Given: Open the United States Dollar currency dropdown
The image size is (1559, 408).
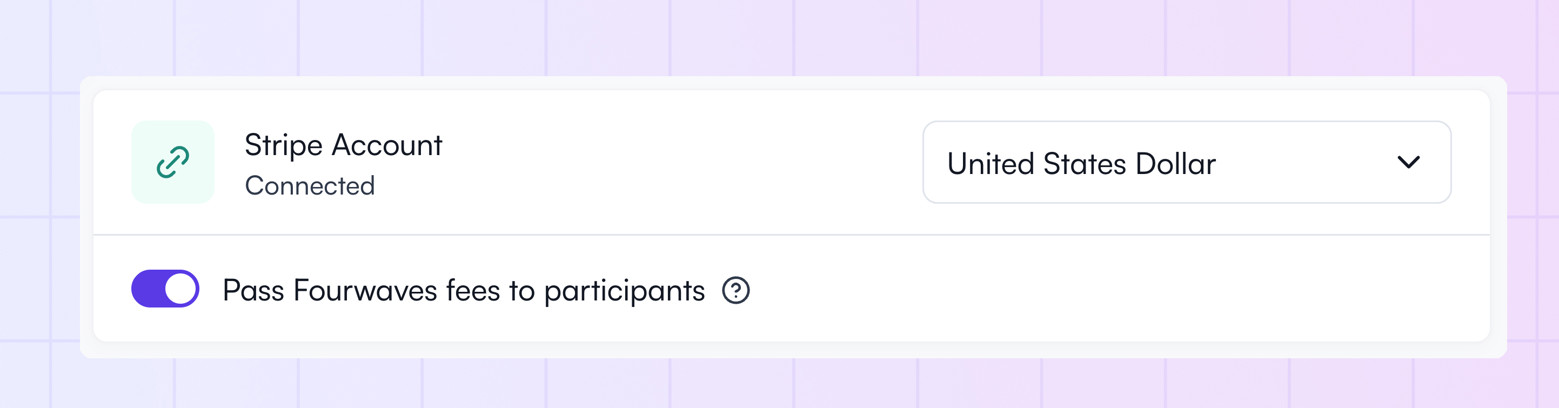Looking at the screenshot, I should [x=1186, y=162].
